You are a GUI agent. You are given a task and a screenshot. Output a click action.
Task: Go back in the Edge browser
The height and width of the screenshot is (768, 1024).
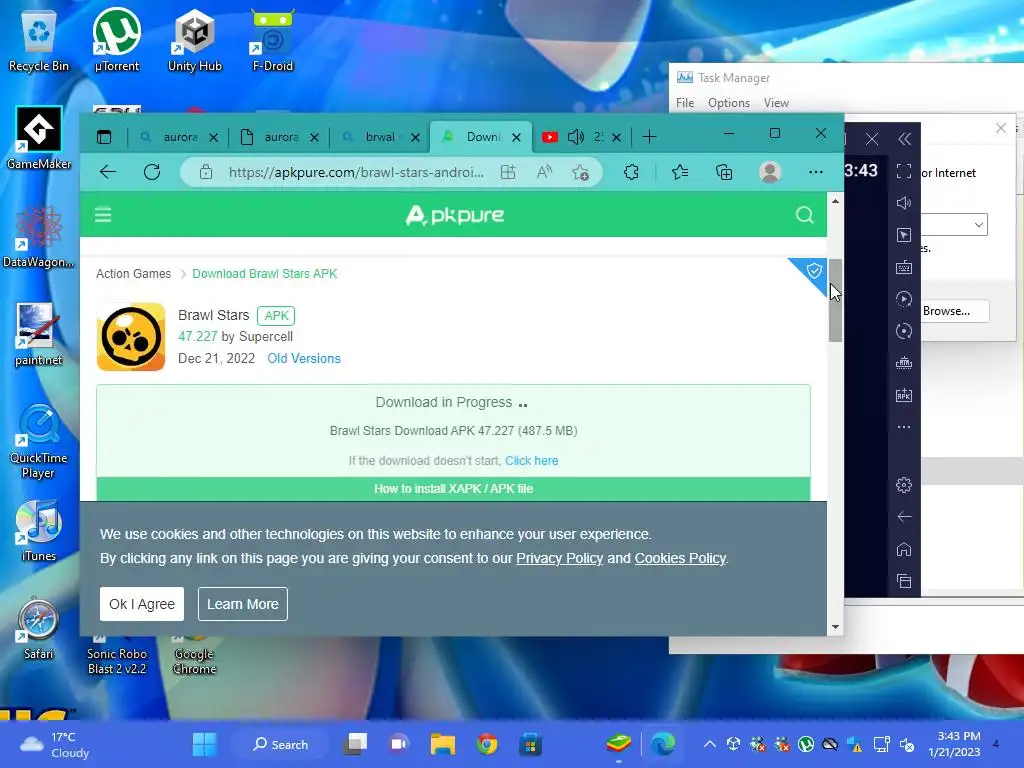click(x=108, y=172)
